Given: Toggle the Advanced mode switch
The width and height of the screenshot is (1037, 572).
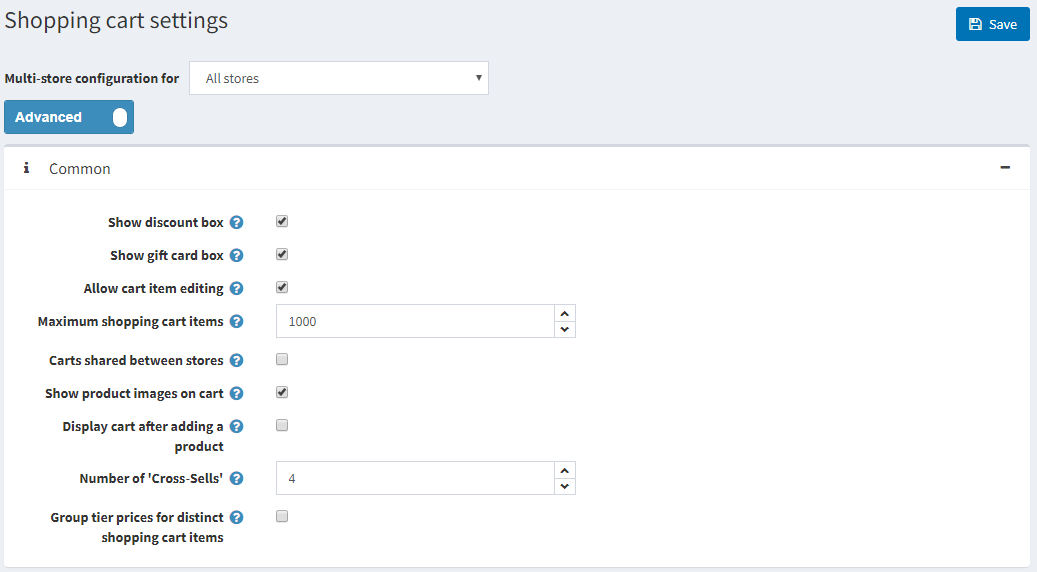Looking at the screenshot, I should 69,117.
